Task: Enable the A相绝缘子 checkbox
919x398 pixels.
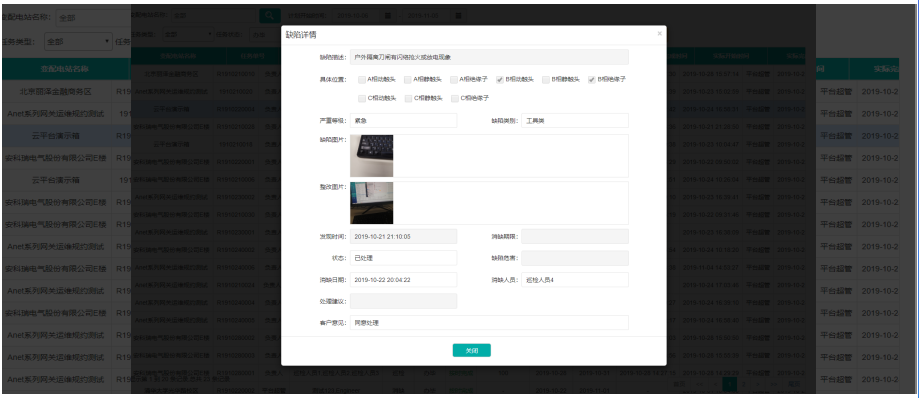Action: point(454,80)
